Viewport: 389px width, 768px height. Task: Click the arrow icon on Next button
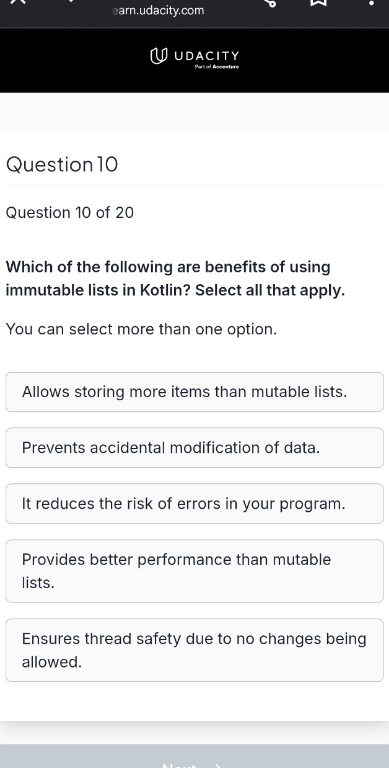tap(219, 766)
